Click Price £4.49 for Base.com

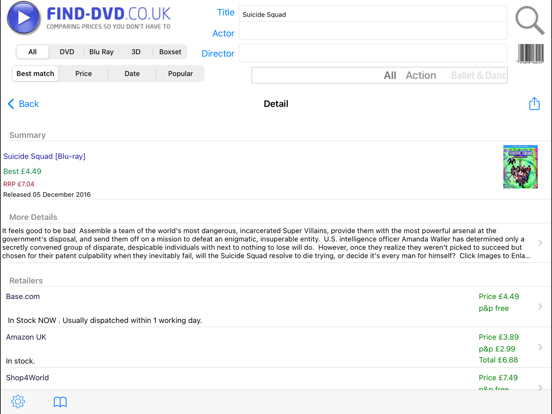coord(498,296)
